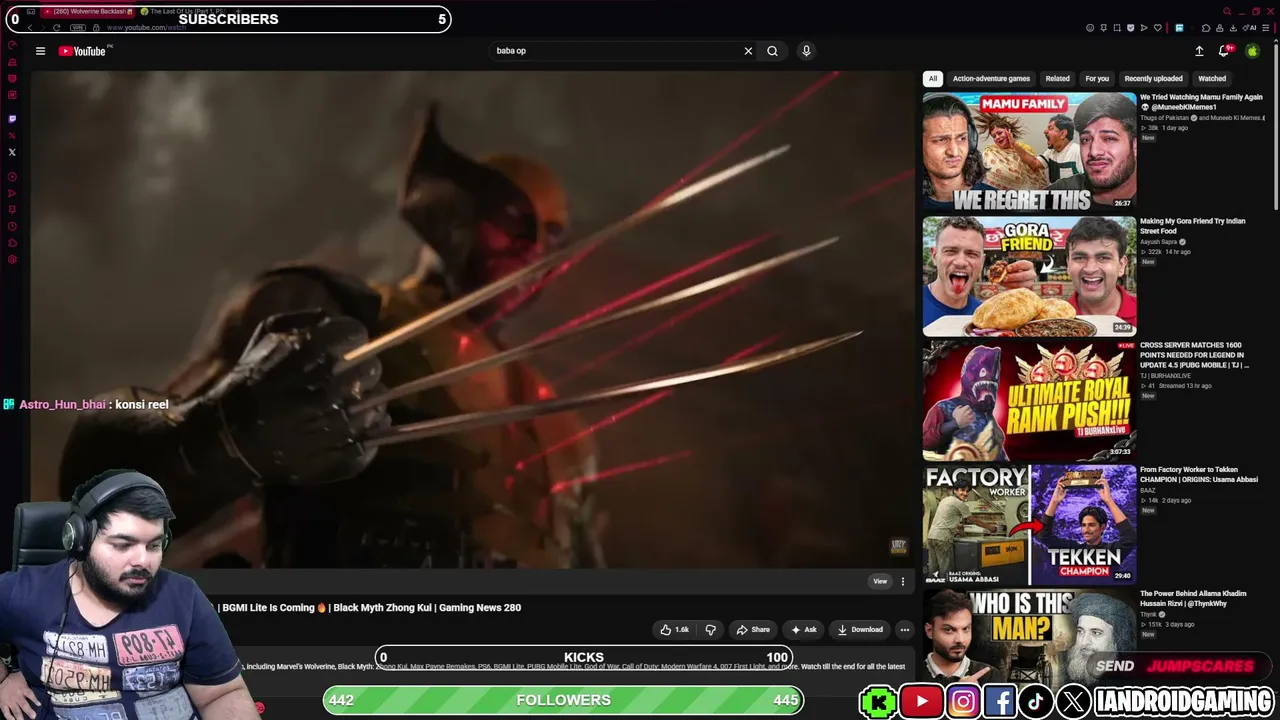The image size is (1280, 720).
Task: Open the YouTube create upload icon
Action: click(1199, 51)
